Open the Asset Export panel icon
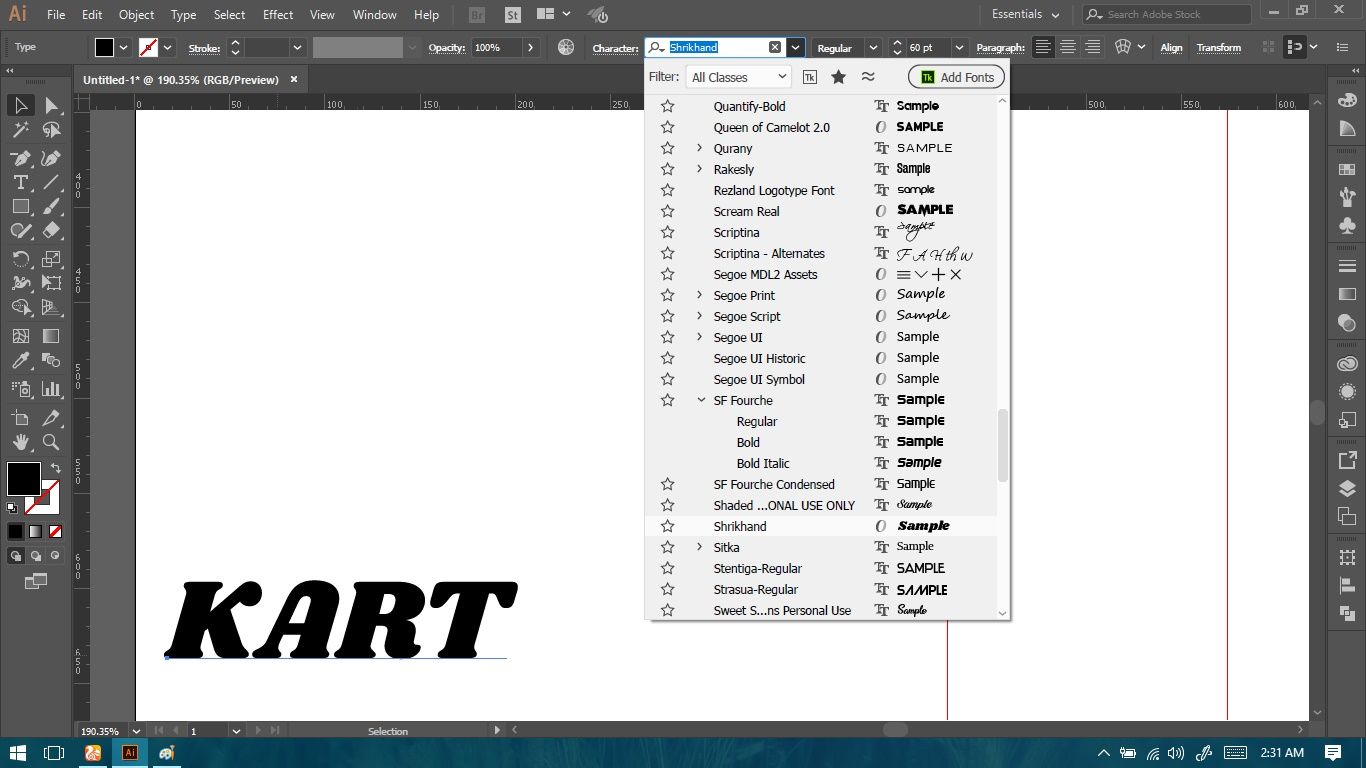 point(1347,460)
